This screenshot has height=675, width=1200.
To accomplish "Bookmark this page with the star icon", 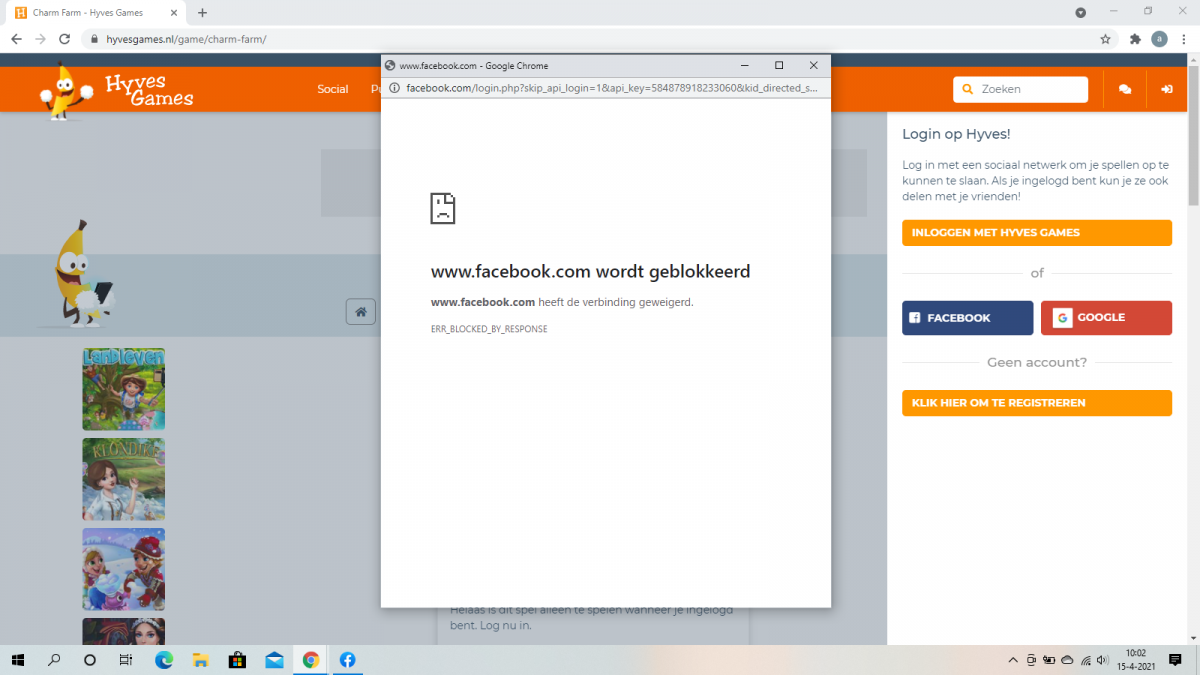I will pyautogui.click(x=1105, y=39).
